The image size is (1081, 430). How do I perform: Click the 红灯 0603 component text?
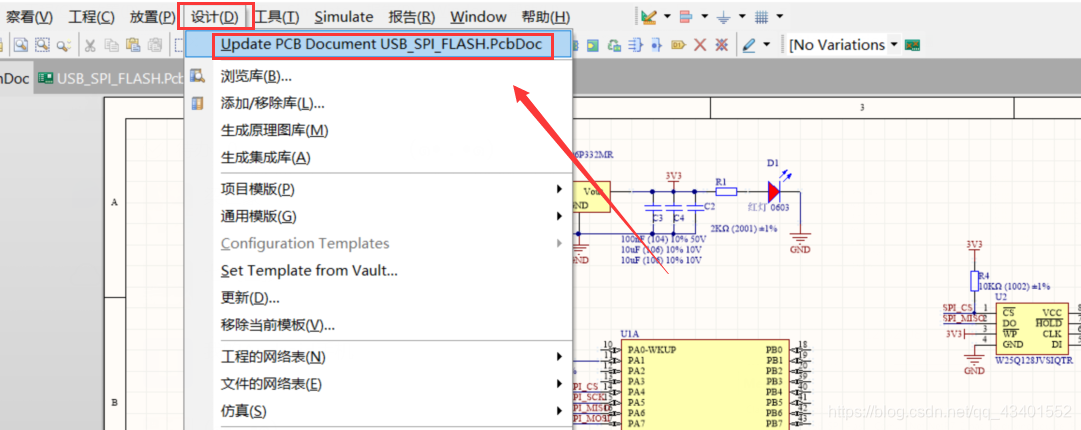(769, 207)
